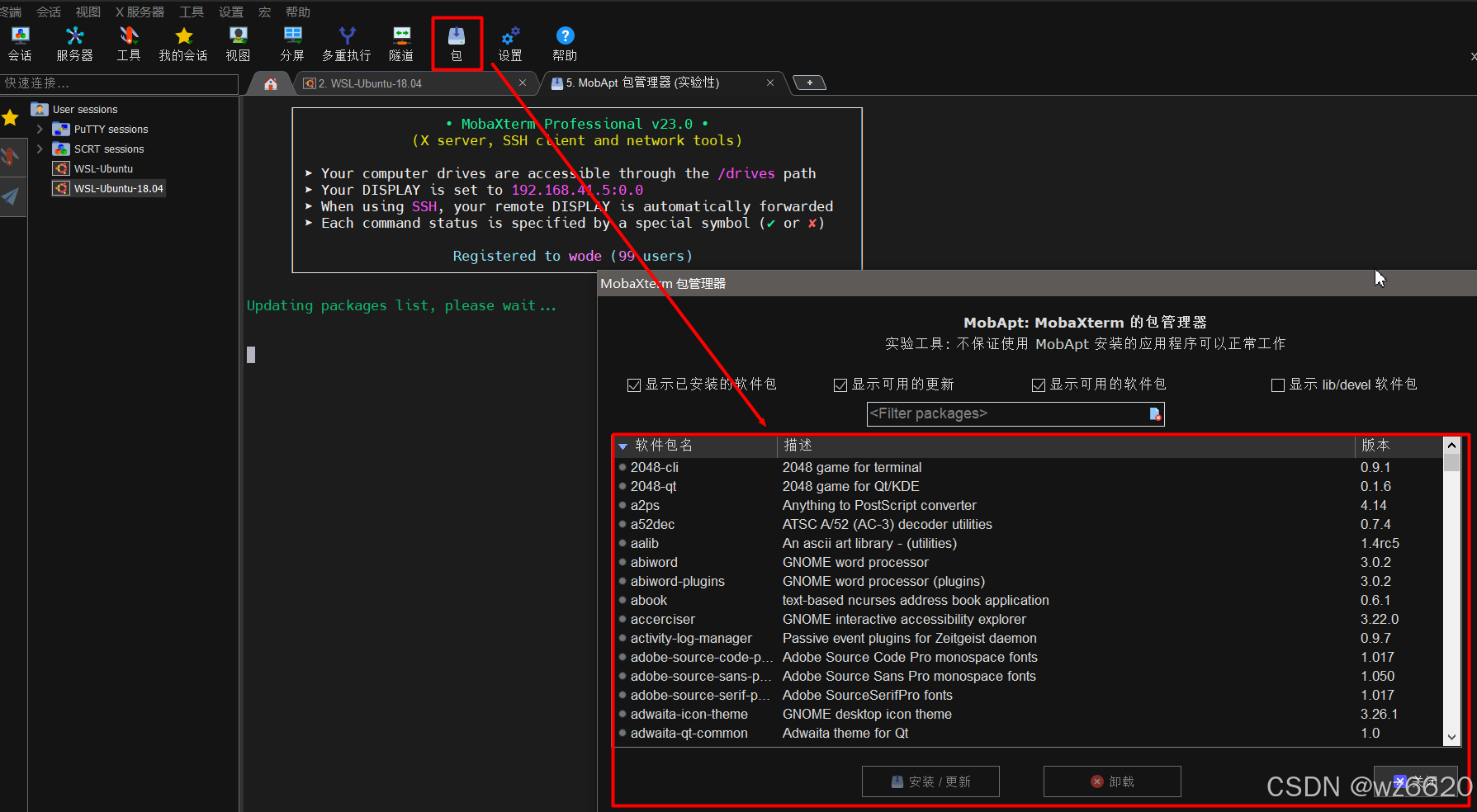Close the WSL-Ubuntu-18.04 tab
Screen dimensions: 1477x812
(523, 83)
